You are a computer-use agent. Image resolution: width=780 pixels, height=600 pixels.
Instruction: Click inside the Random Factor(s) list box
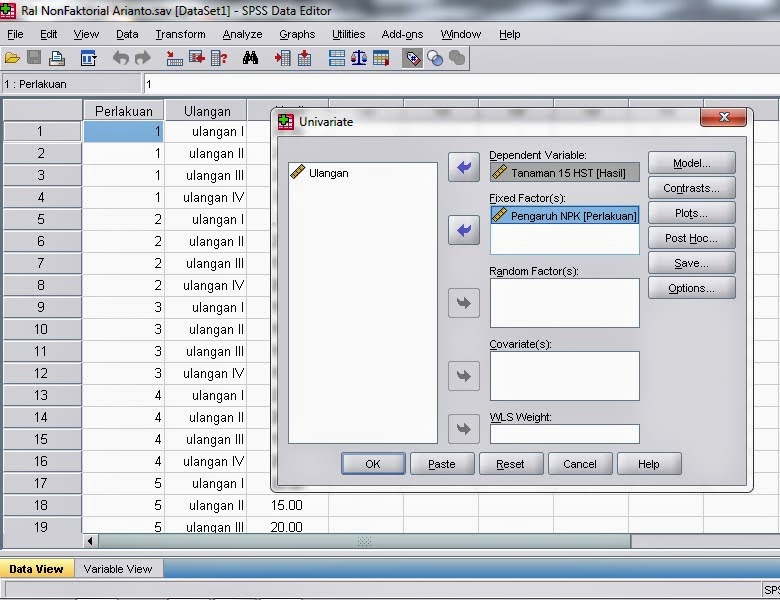click(565, 302)
